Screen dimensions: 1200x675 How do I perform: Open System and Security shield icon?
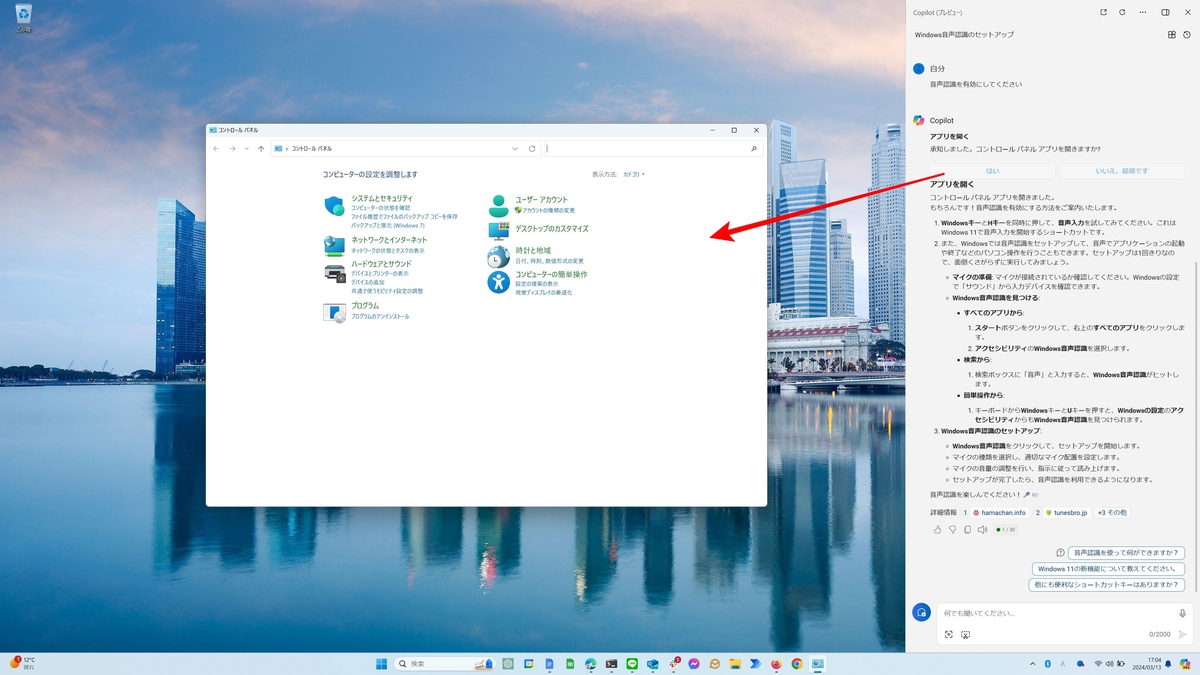pyautogui.click(x=334, y=206)
